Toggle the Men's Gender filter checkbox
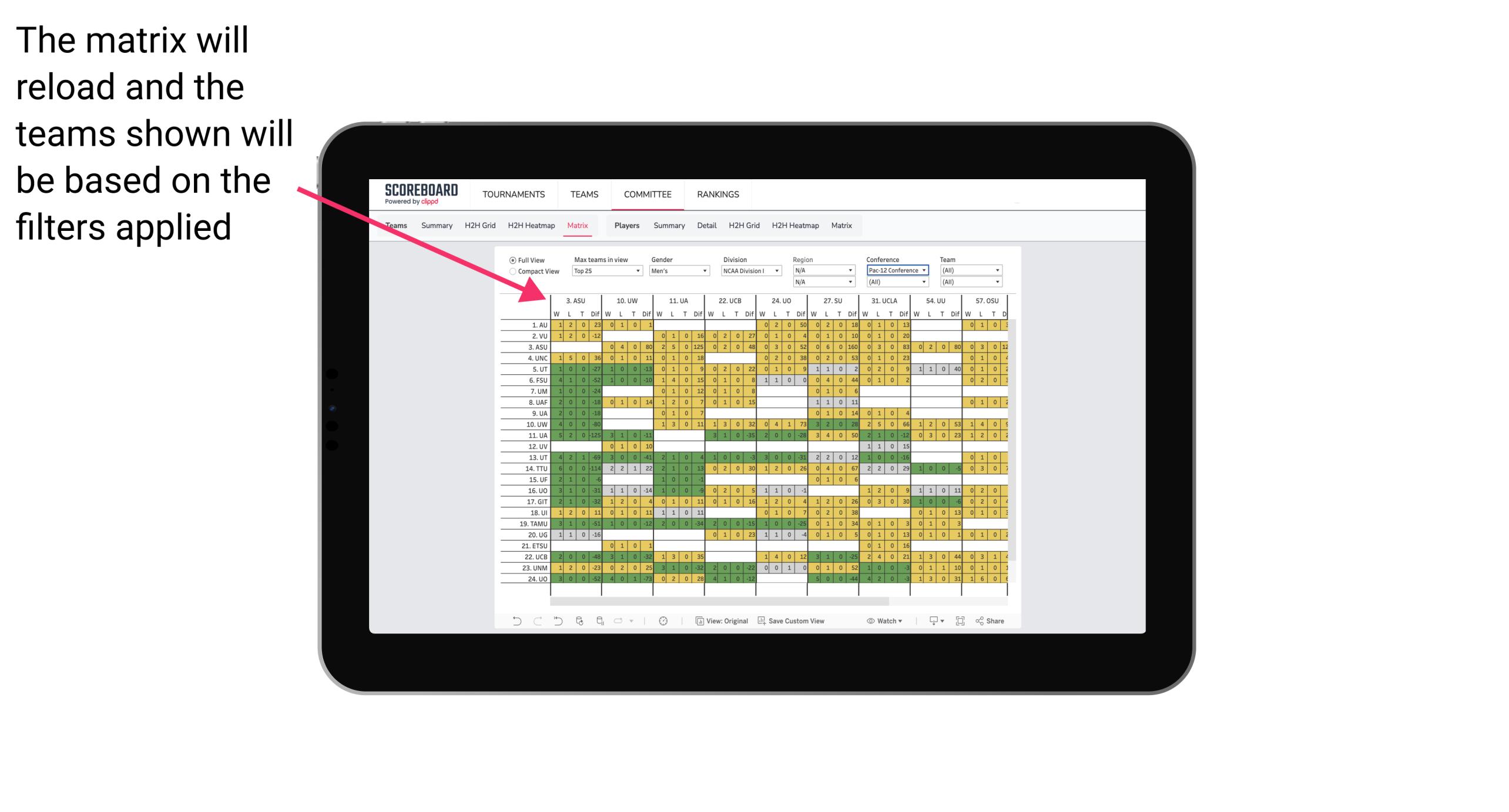The width and height of the screenshot is (1509, 812). coord(677,272)
